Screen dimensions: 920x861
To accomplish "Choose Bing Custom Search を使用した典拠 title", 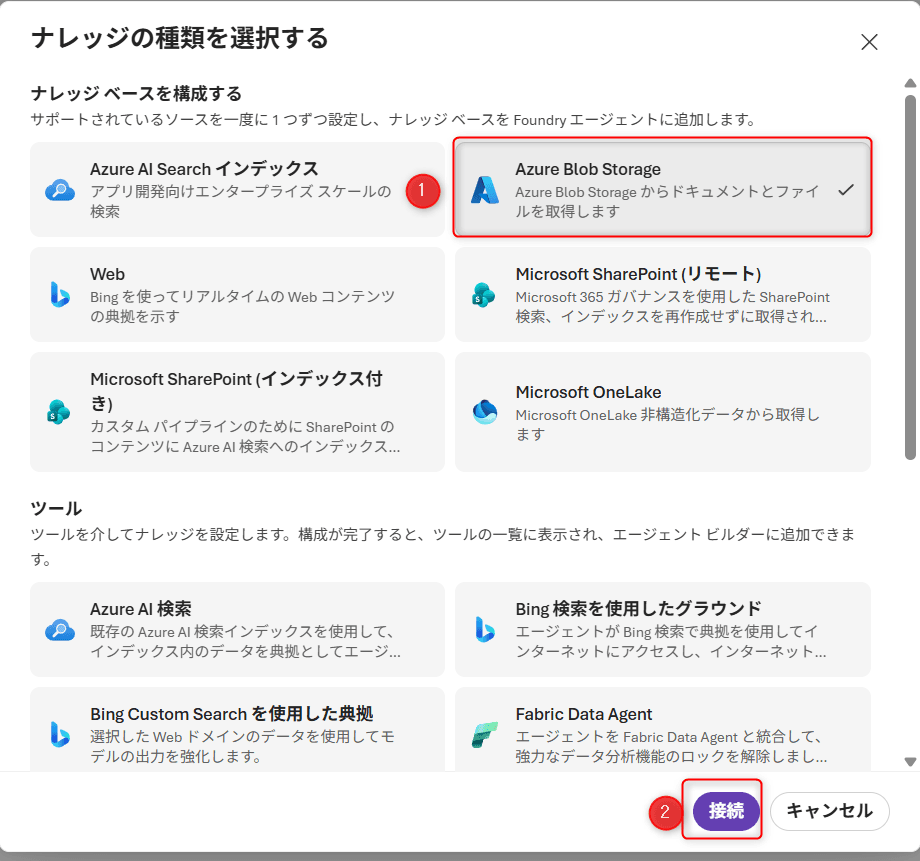I will [231, 714].
